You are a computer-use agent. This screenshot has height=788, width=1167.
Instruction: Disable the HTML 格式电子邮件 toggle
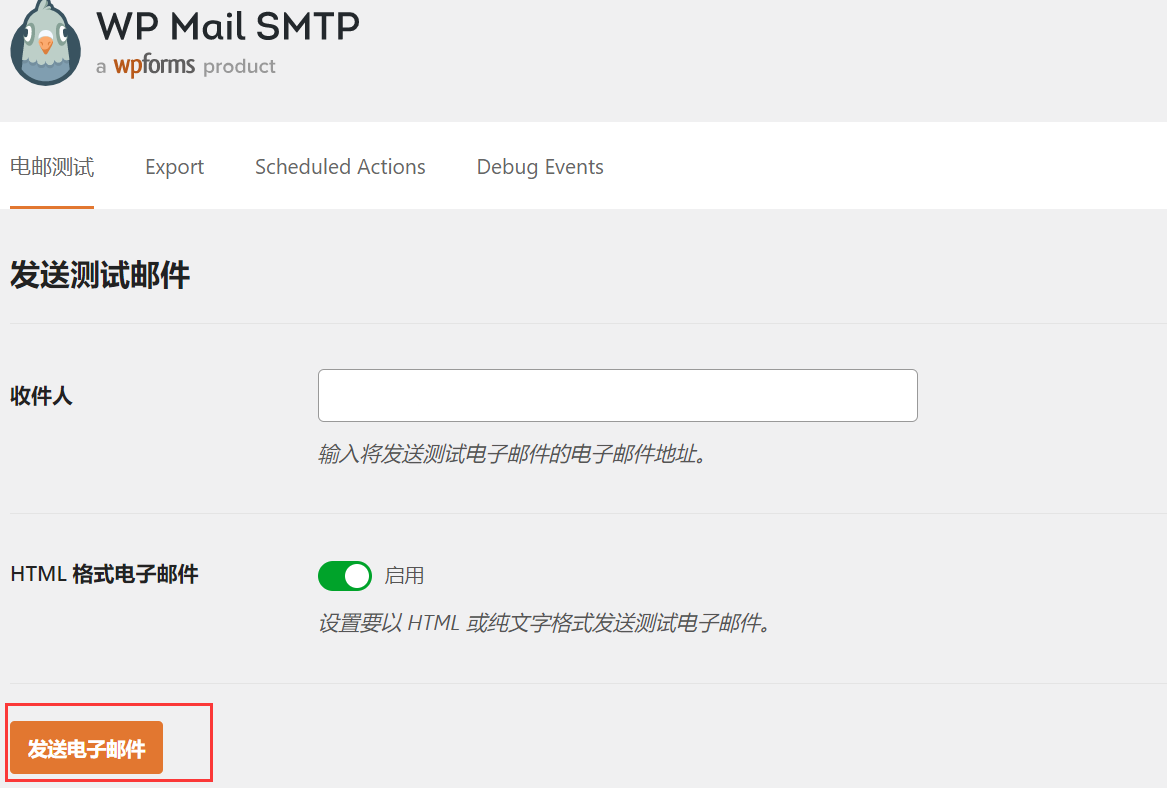click(345, 576)
